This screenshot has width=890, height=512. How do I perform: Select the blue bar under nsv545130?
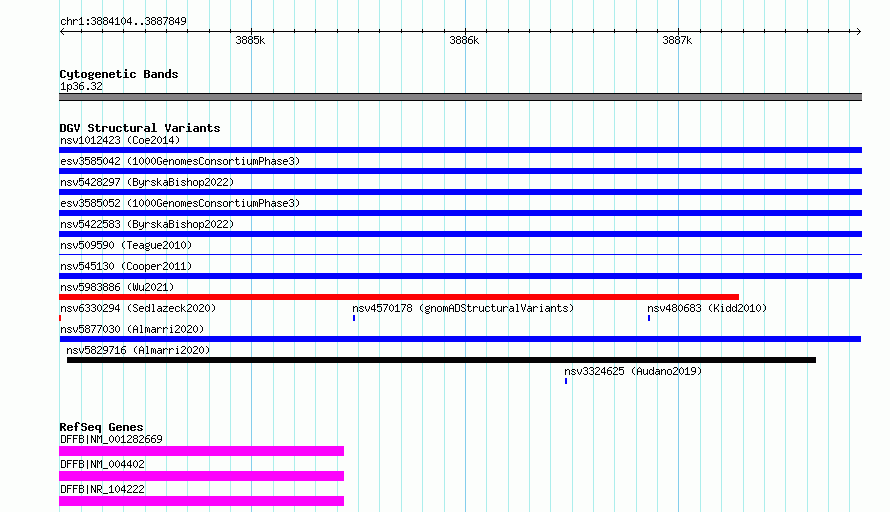tap(460, 276)
